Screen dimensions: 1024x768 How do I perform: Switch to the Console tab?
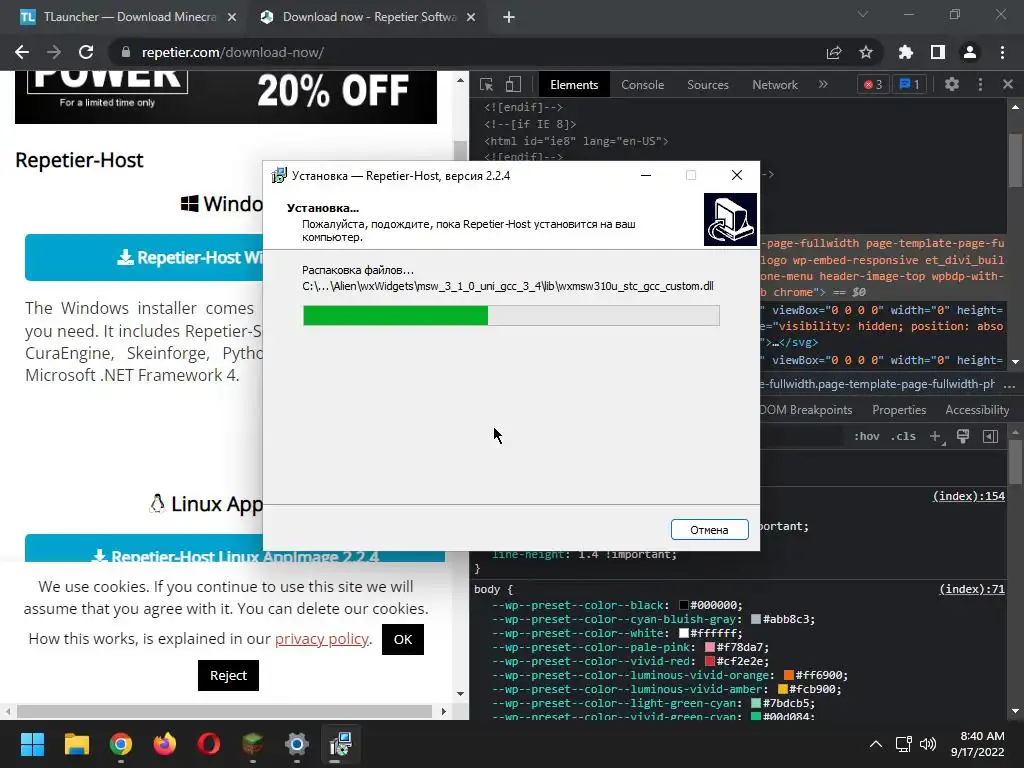[643, 85]
